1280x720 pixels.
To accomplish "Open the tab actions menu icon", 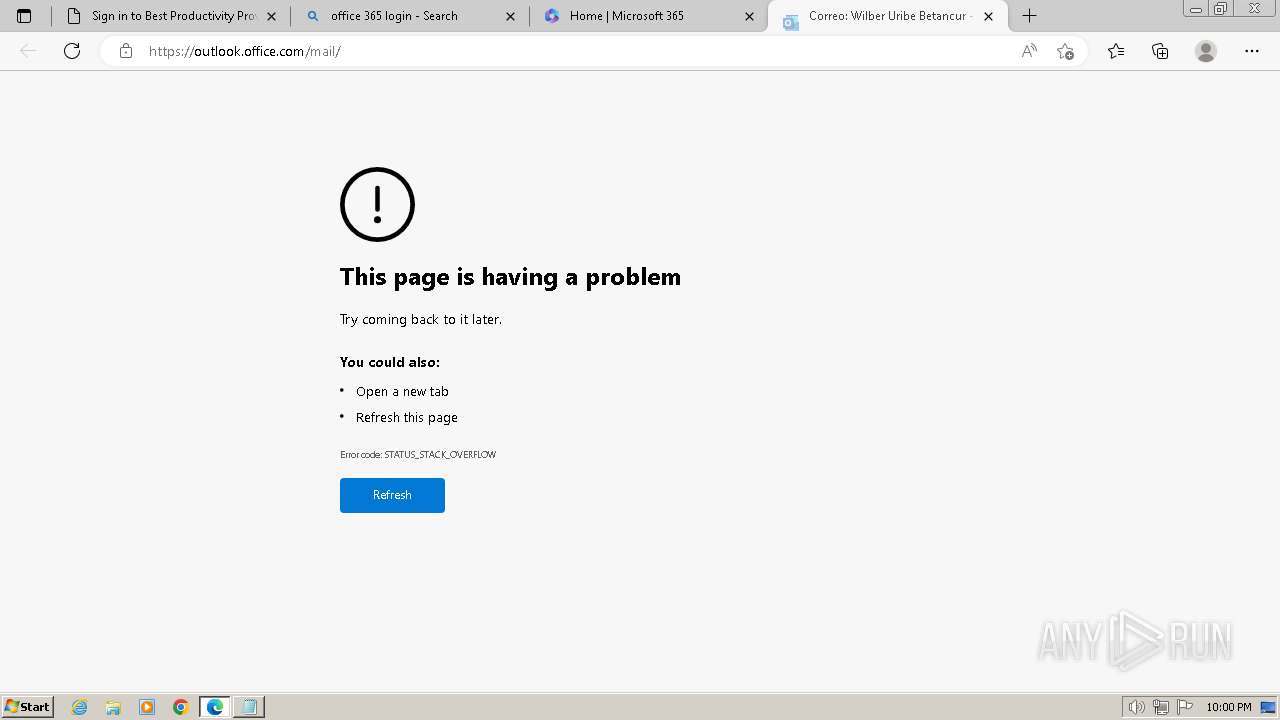I will [x=24, y=16].
